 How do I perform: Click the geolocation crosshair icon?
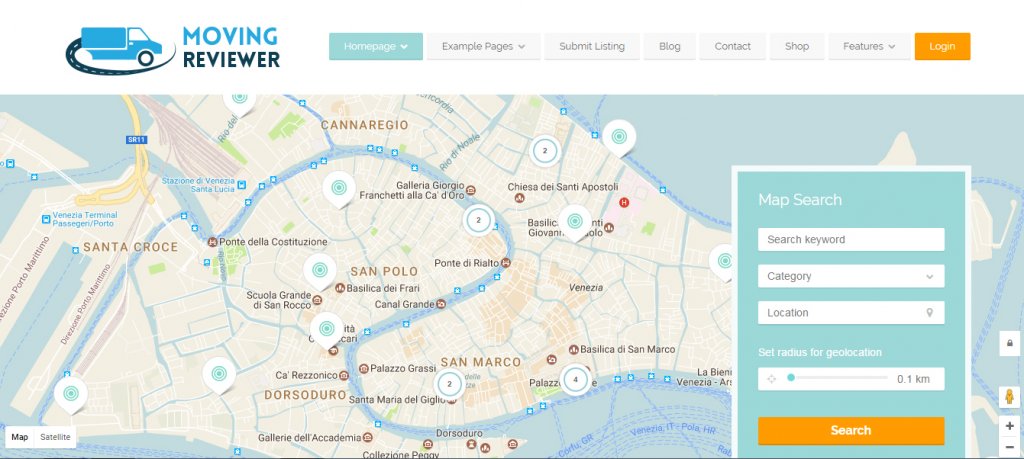[x=771, y=379]
